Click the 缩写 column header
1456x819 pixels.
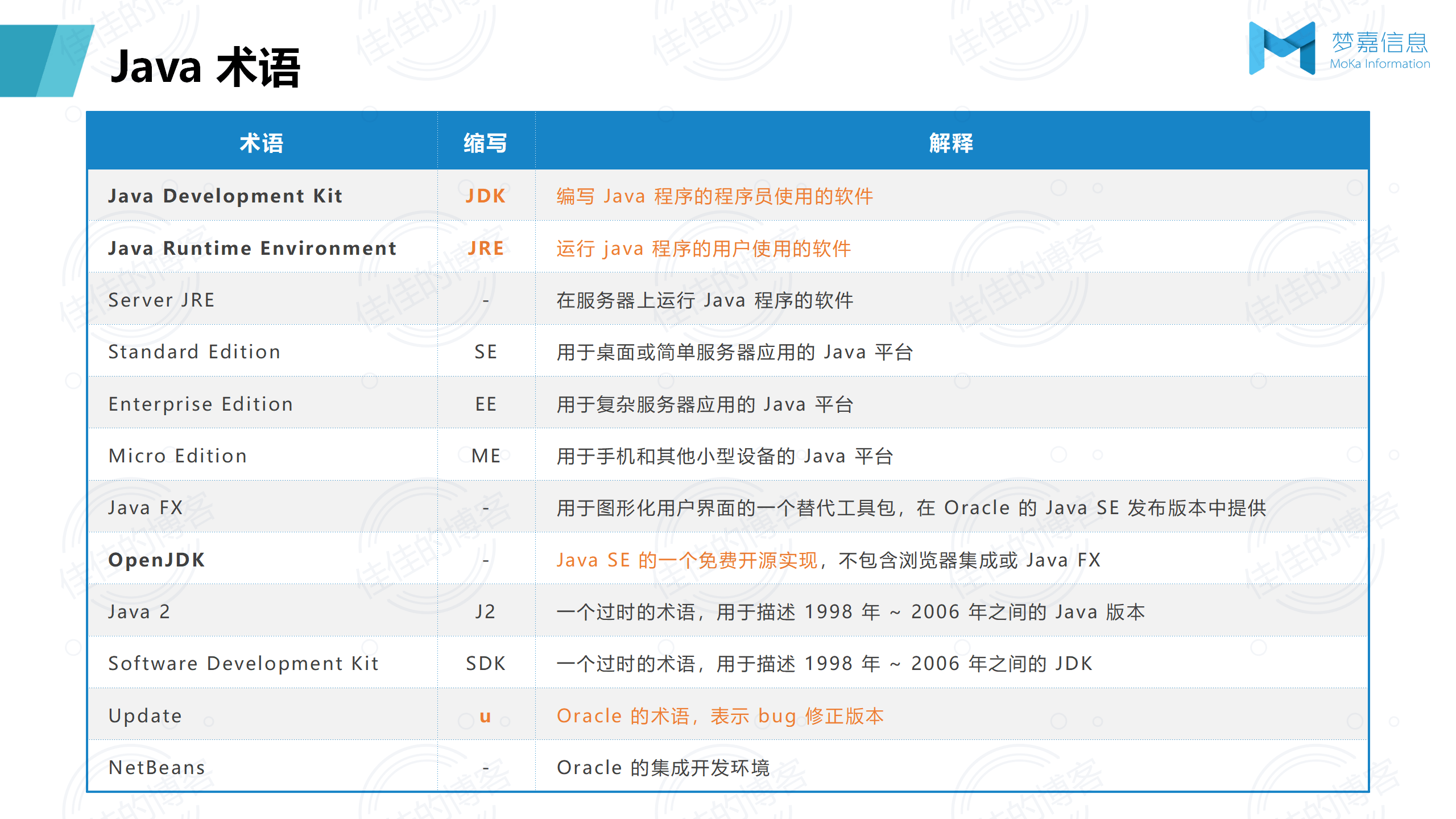point(486,143)
